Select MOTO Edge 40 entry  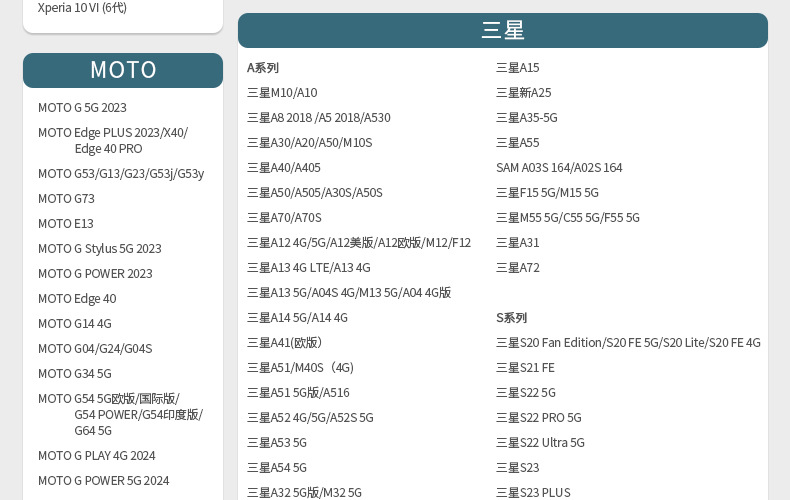(77, 299)
